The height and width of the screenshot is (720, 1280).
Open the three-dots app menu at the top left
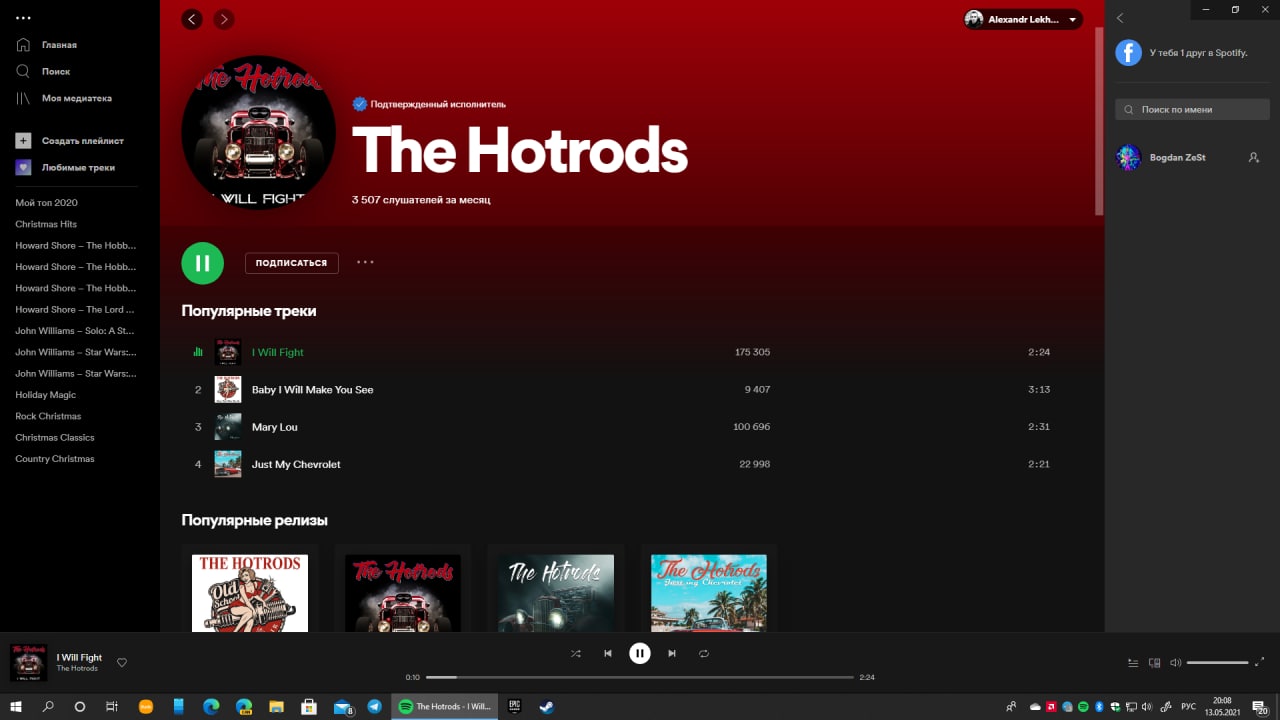coord(24,18)
